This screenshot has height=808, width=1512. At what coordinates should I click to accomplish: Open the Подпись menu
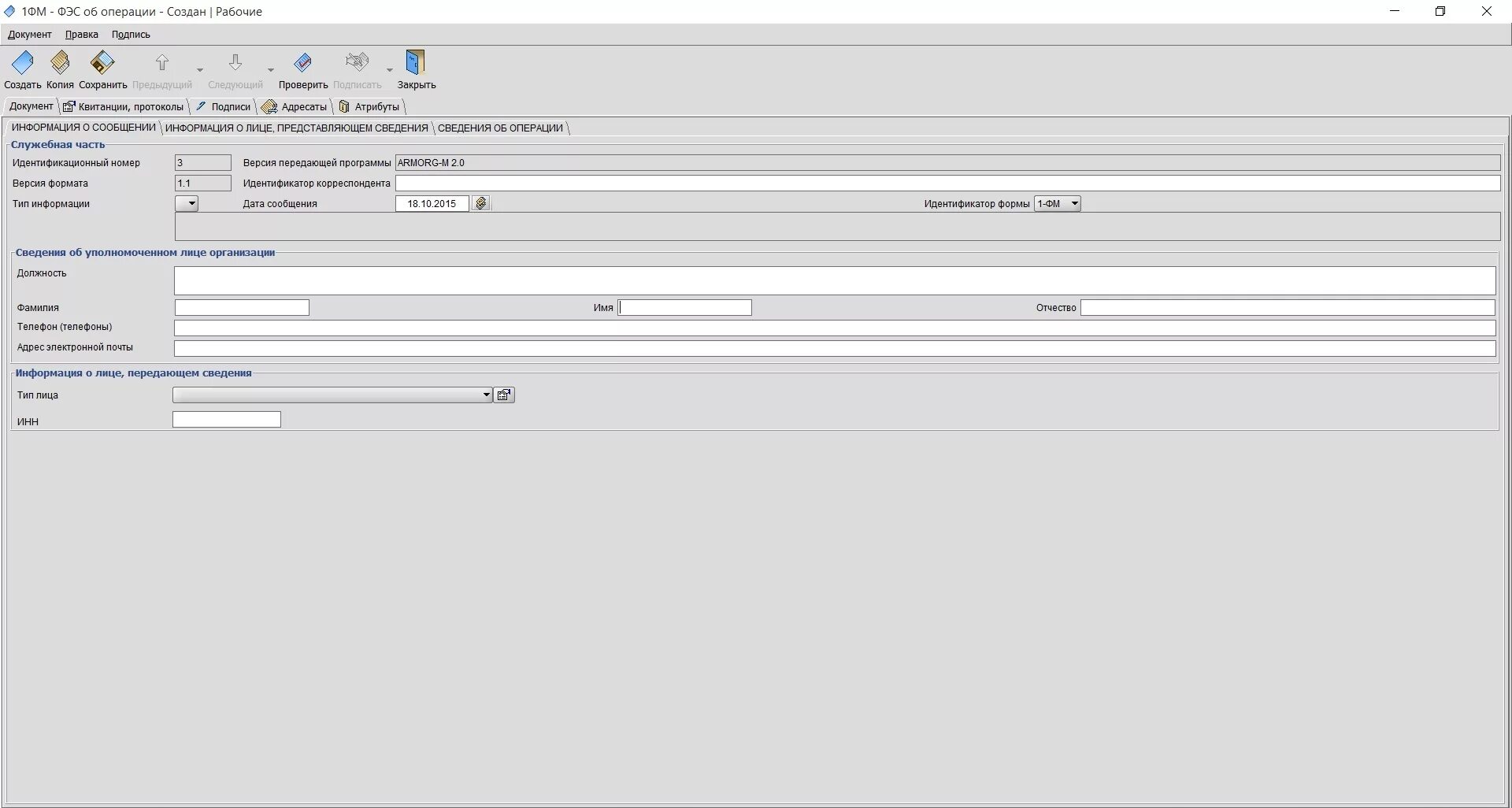131,35
